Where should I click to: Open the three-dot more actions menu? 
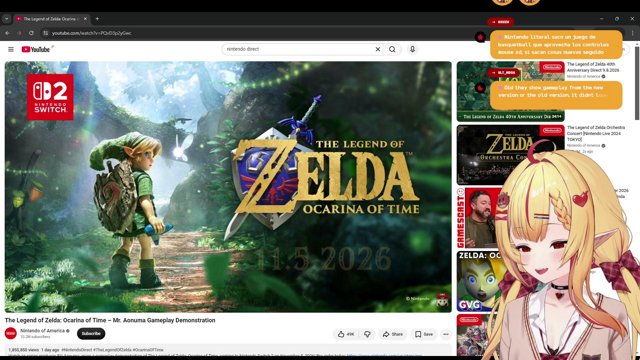pos(446,334)
